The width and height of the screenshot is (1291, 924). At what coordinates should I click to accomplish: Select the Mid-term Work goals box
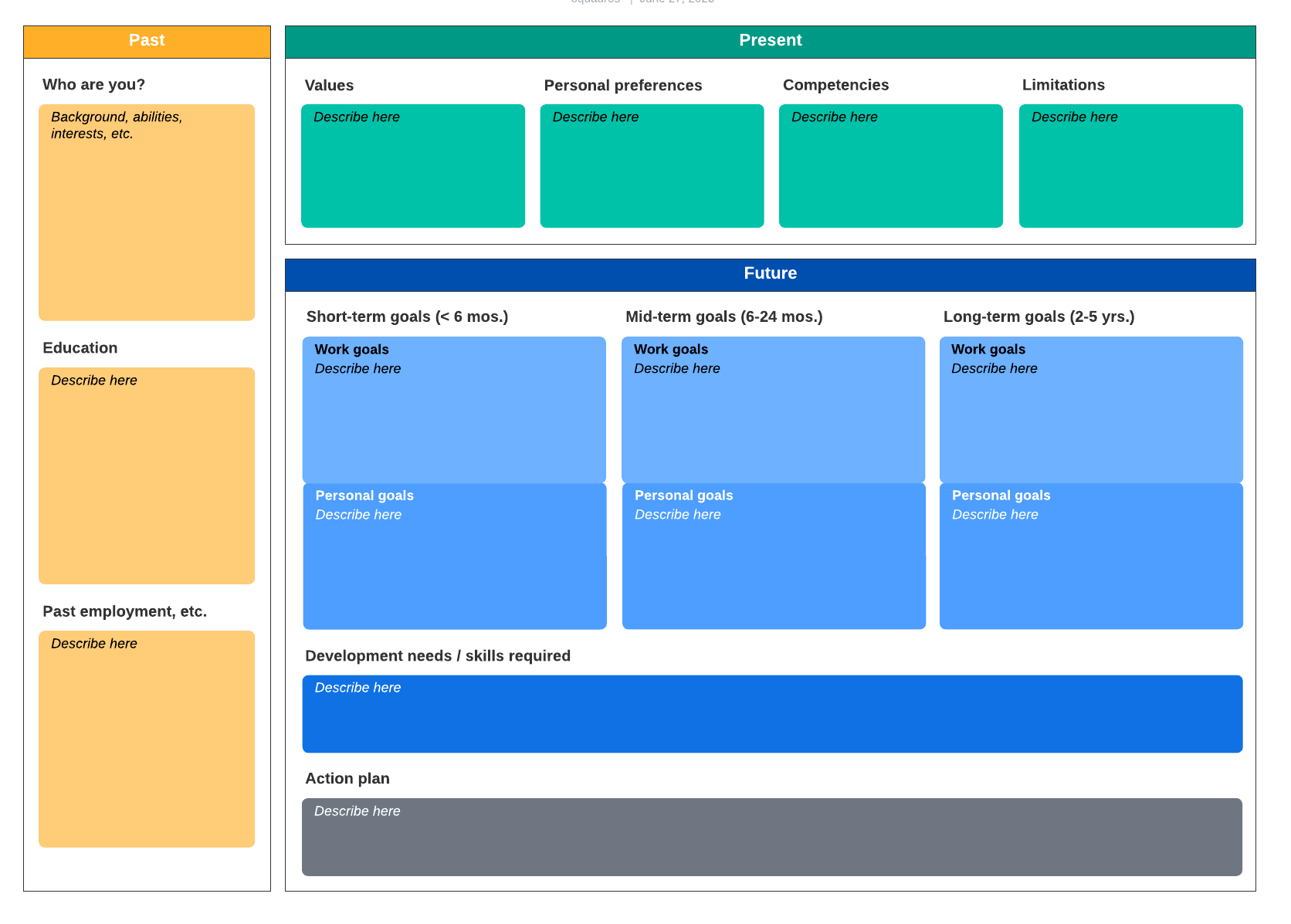point(773,410)
